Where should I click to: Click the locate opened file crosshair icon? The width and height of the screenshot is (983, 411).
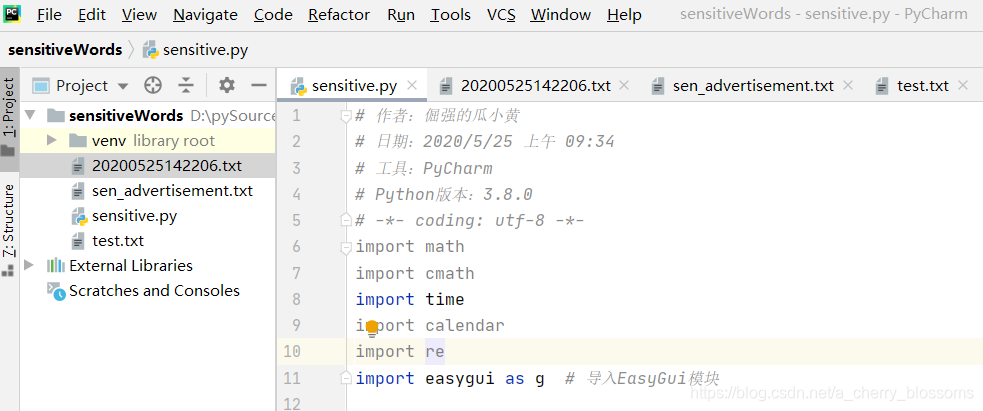(153, 86)
